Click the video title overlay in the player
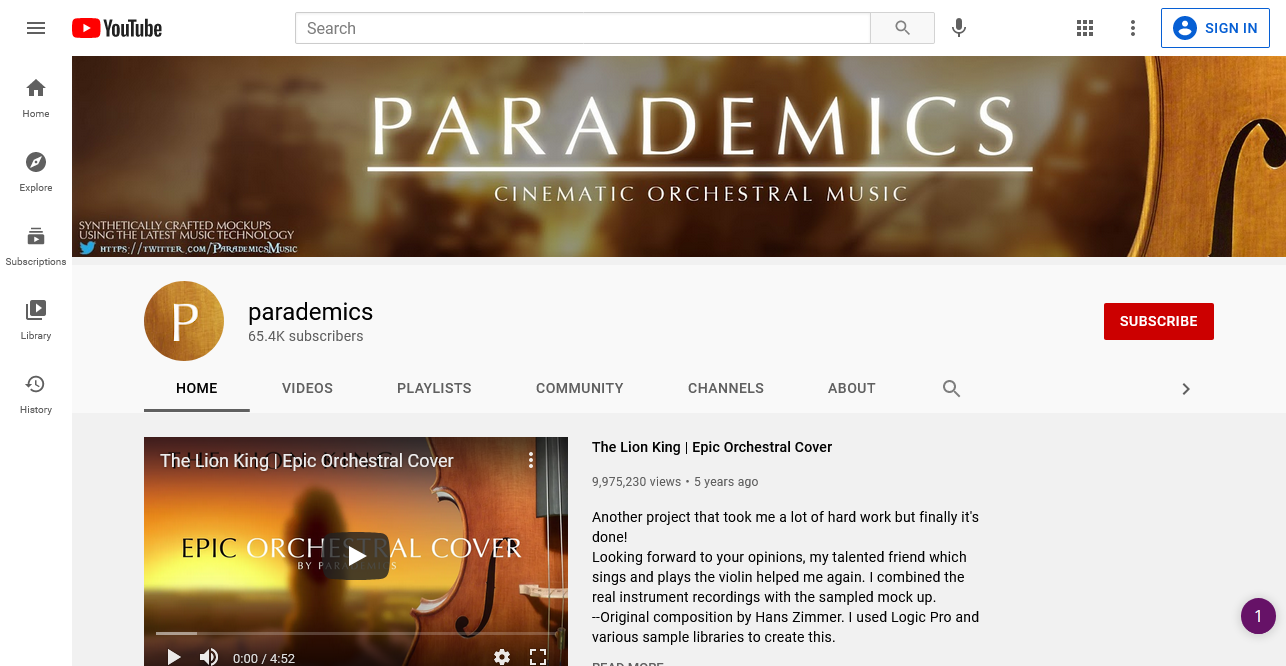This screenshot has width=1286, height=666. 307,461
